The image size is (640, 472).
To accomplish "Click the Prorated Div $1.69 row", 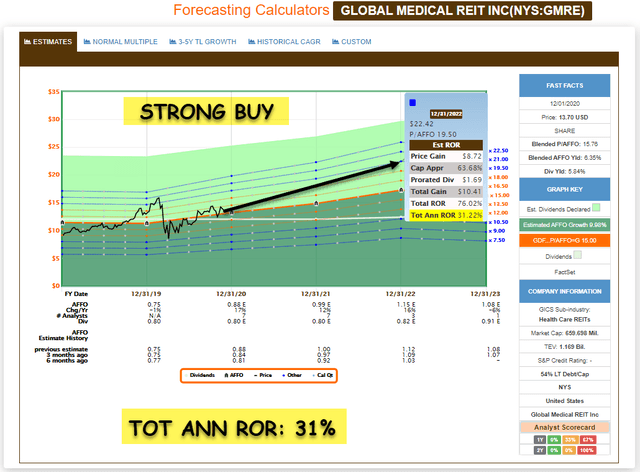I will click(x=446, y=180).
